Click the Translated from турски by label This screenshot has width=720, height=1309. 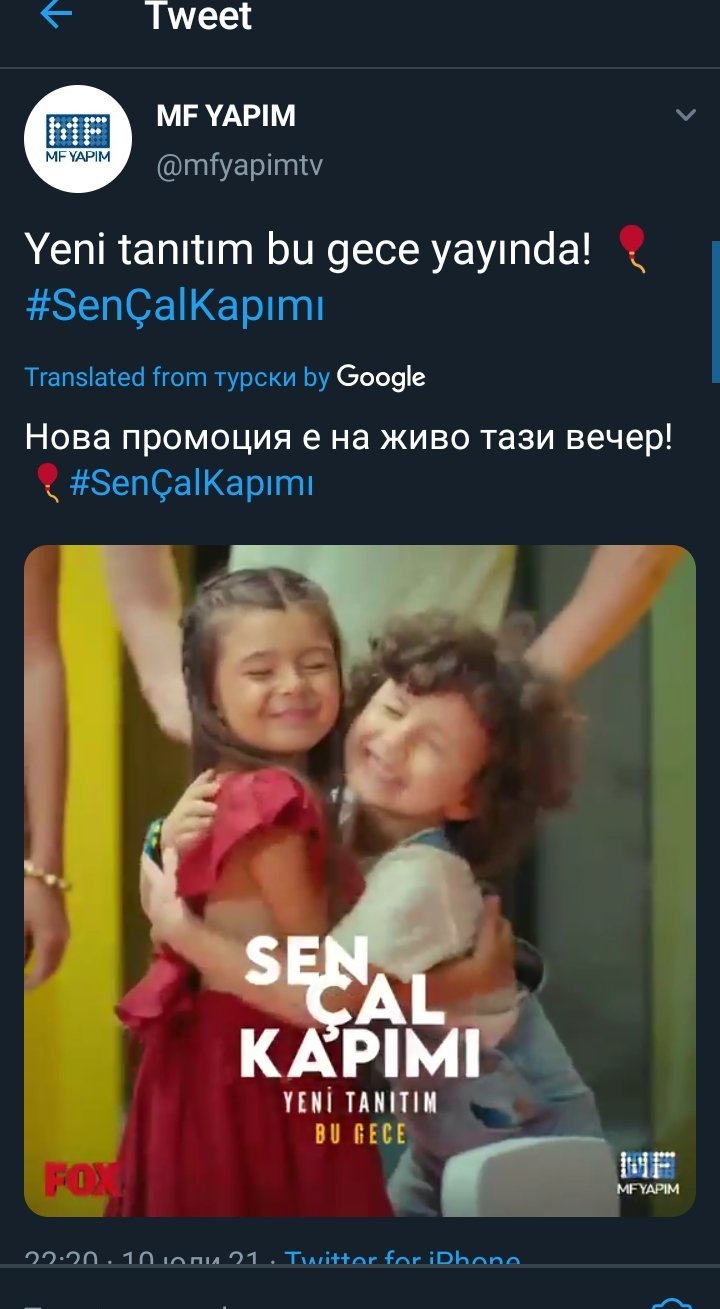[177, 377]
